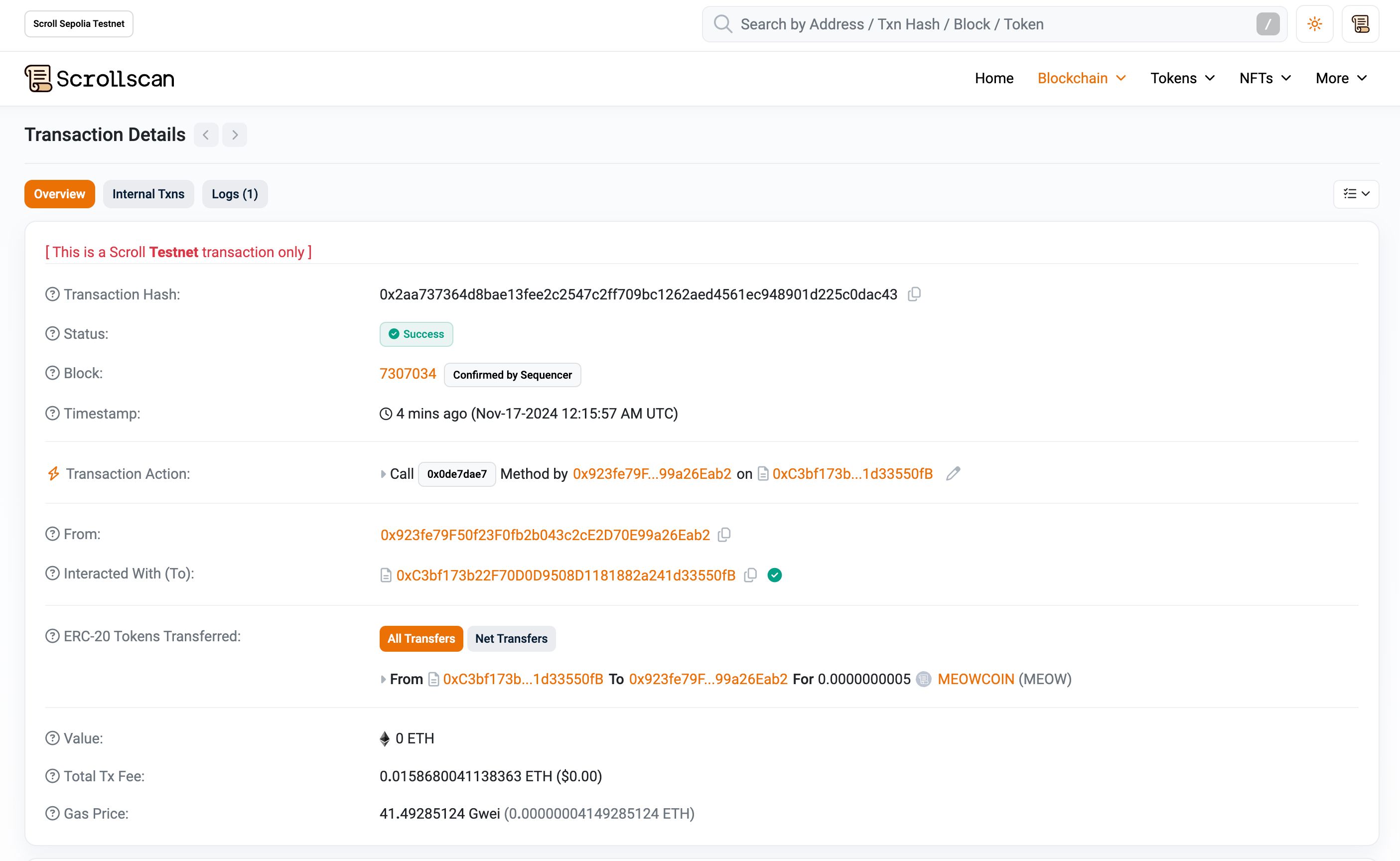Click block number 7307034 link

pos(407,373)
